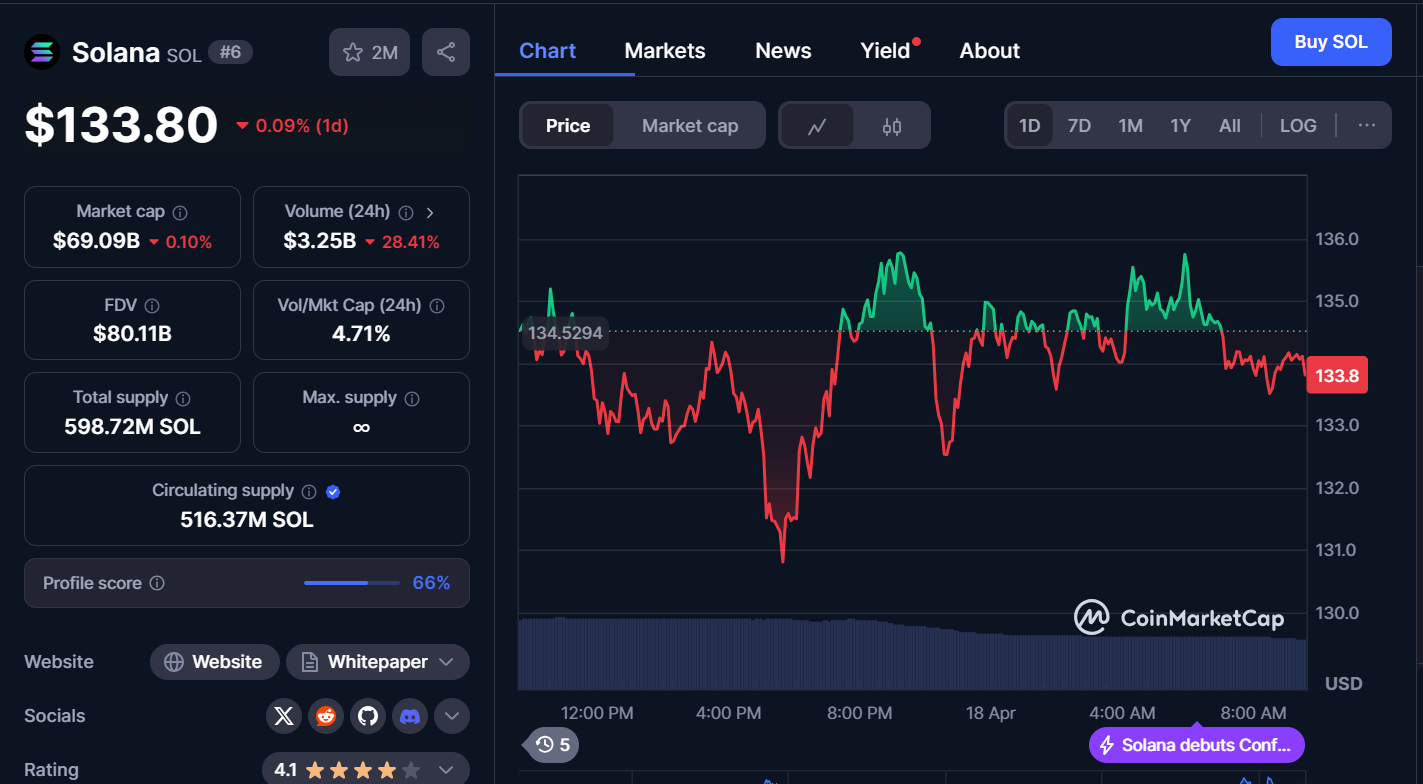Set chart range to 7D
Viewport: 1423px width, 784px height.
pos(1079,126)
